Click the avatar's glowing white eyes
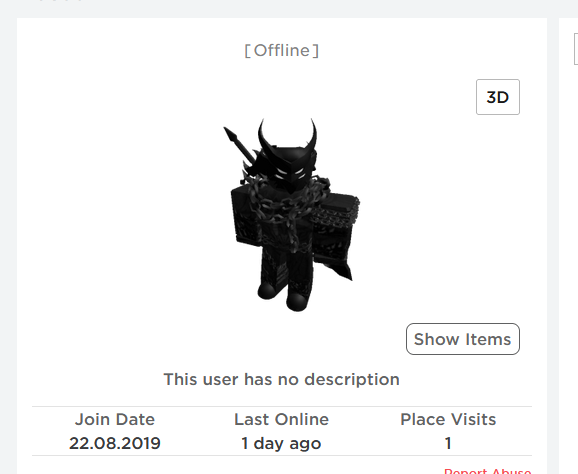Viewport: 578px width, 474px height. click(x=289, y=173)
